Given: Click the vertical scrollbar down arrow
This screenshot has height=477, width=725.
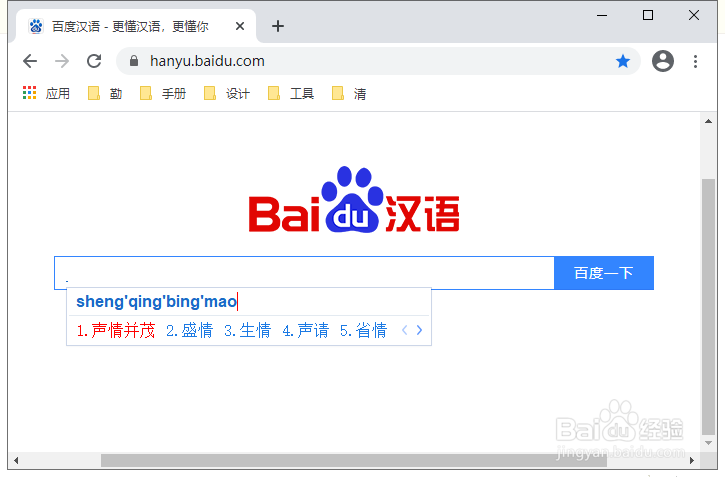Looking at the screenshot, I should 708,443.
